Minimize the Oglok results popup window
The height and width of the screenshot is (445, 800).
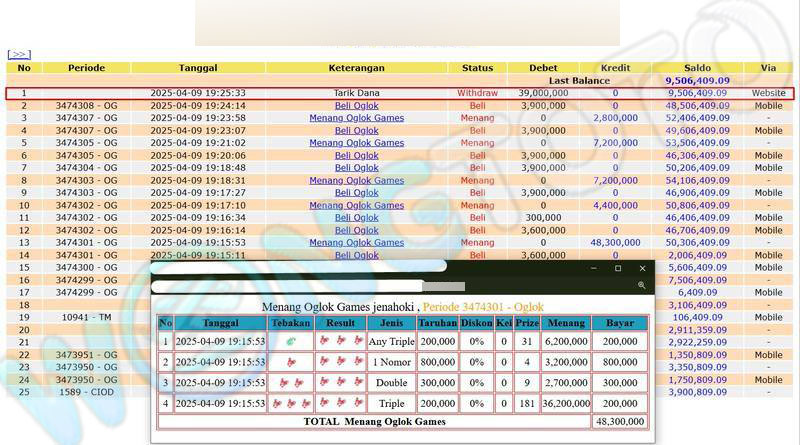[593, 268]
